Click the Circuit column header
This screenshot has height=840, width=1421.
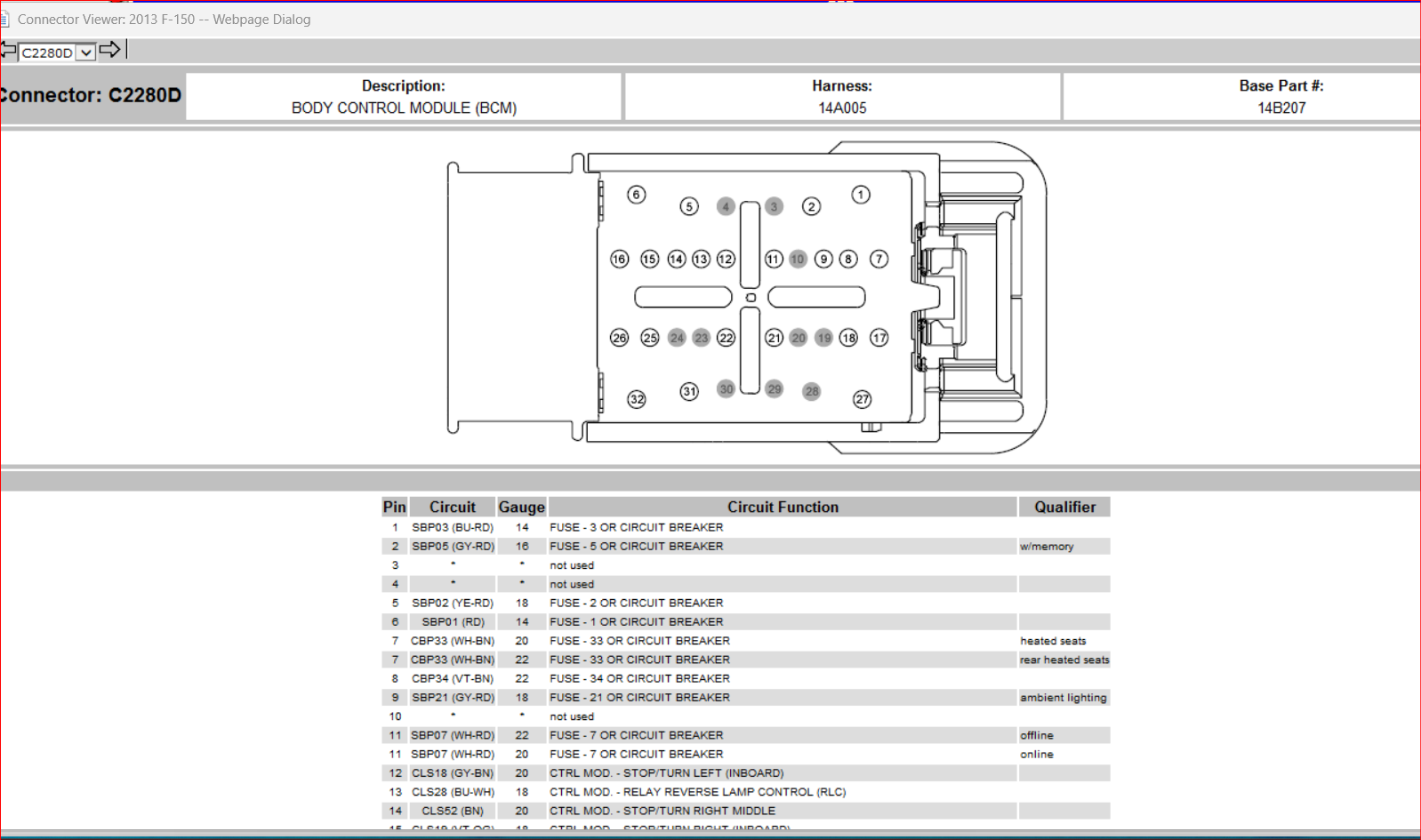pyautogui.click(x=453, y=507)
